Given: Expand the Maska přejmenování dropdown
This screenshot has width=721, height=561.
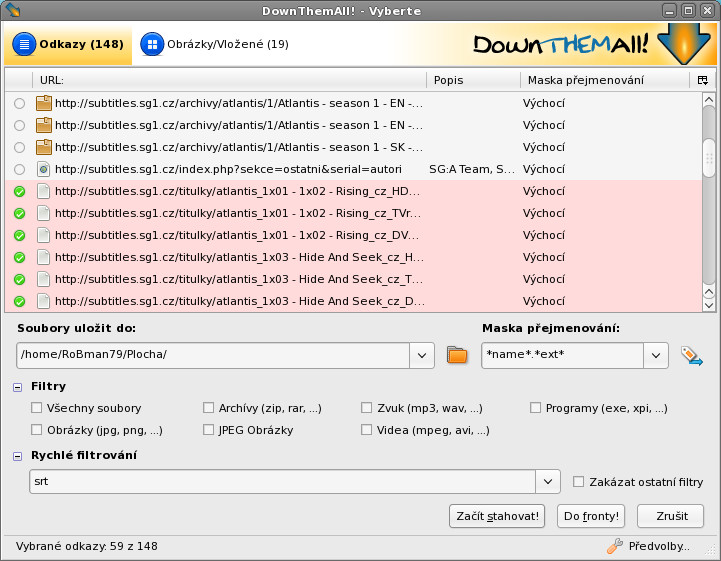Looking at the screenshot, I should tap(656, 355).
